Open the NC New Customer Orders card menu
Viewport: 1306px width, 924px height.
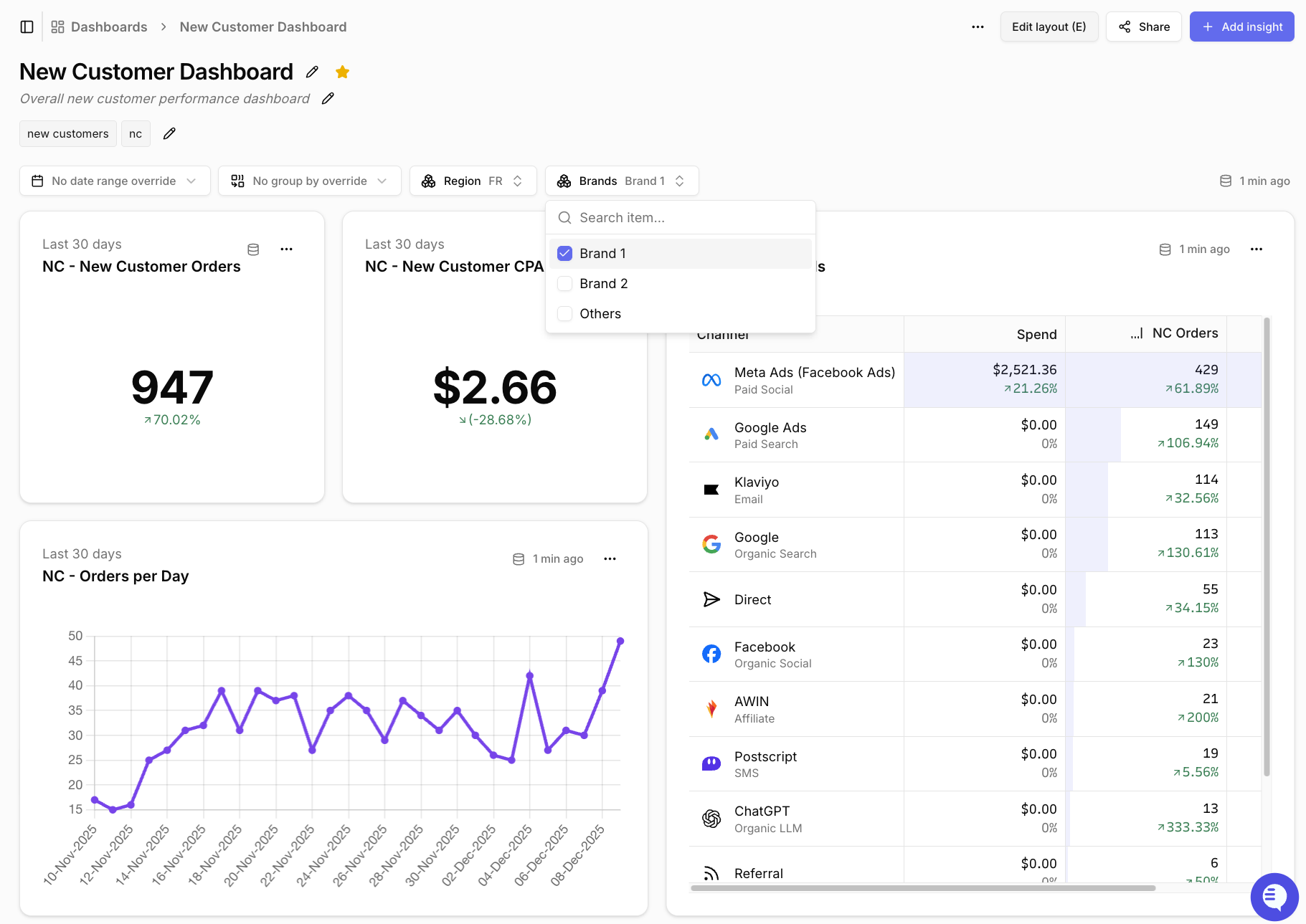[287, 249]
